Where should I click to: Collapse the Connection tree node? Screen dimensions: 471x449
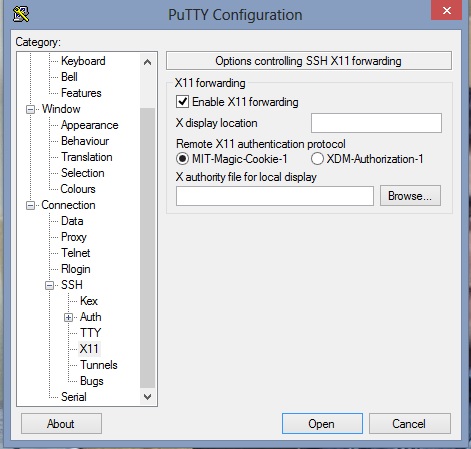30,205
